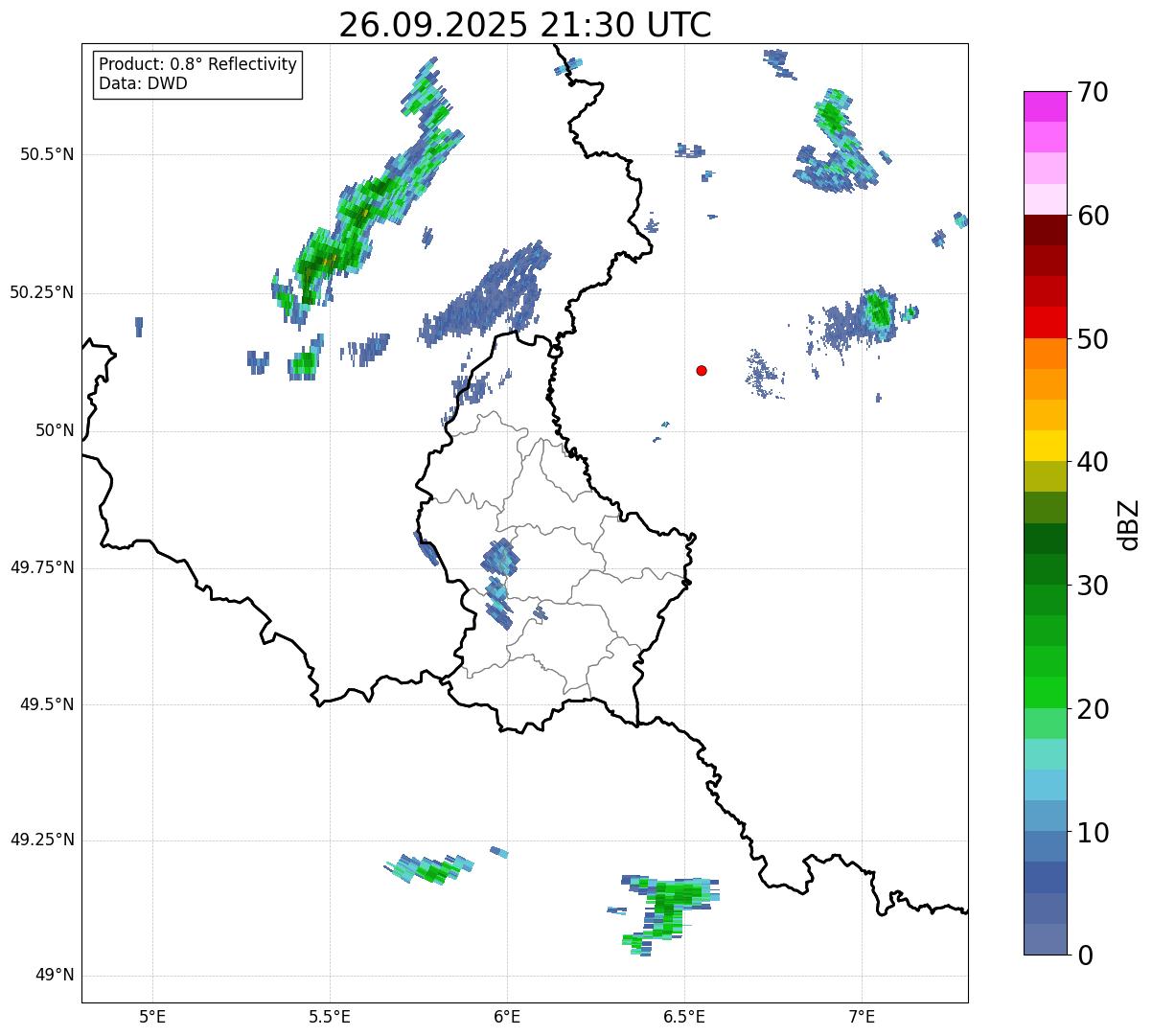The height and width of the screenshot is (1036, 1152).
Task: Click the 50.25°N latitude label
Action: [x=42, y=292]
